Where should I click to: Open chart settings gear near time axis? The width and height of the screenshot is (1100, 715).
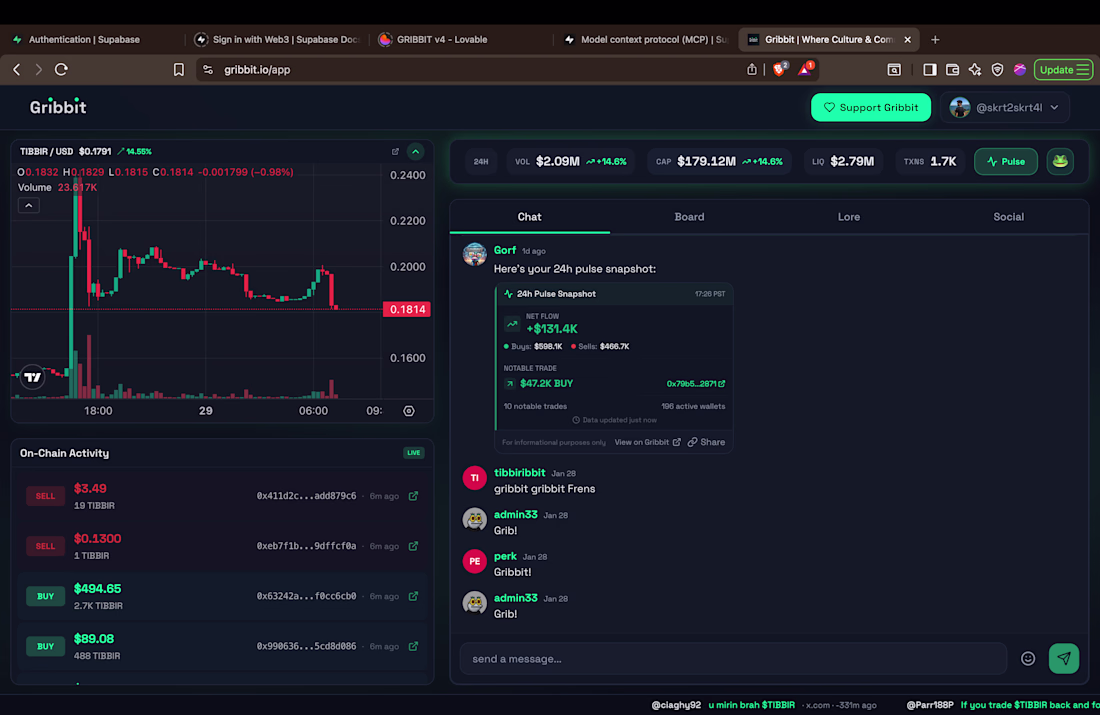(409, 411)
